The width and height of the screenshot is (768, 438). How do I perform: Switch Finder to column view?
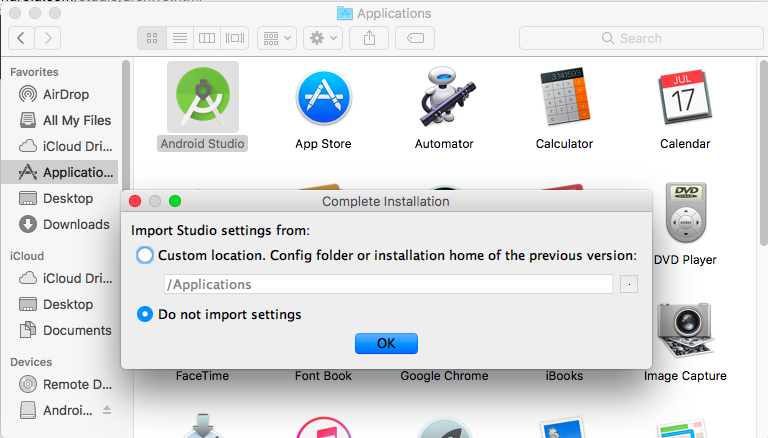207,38
